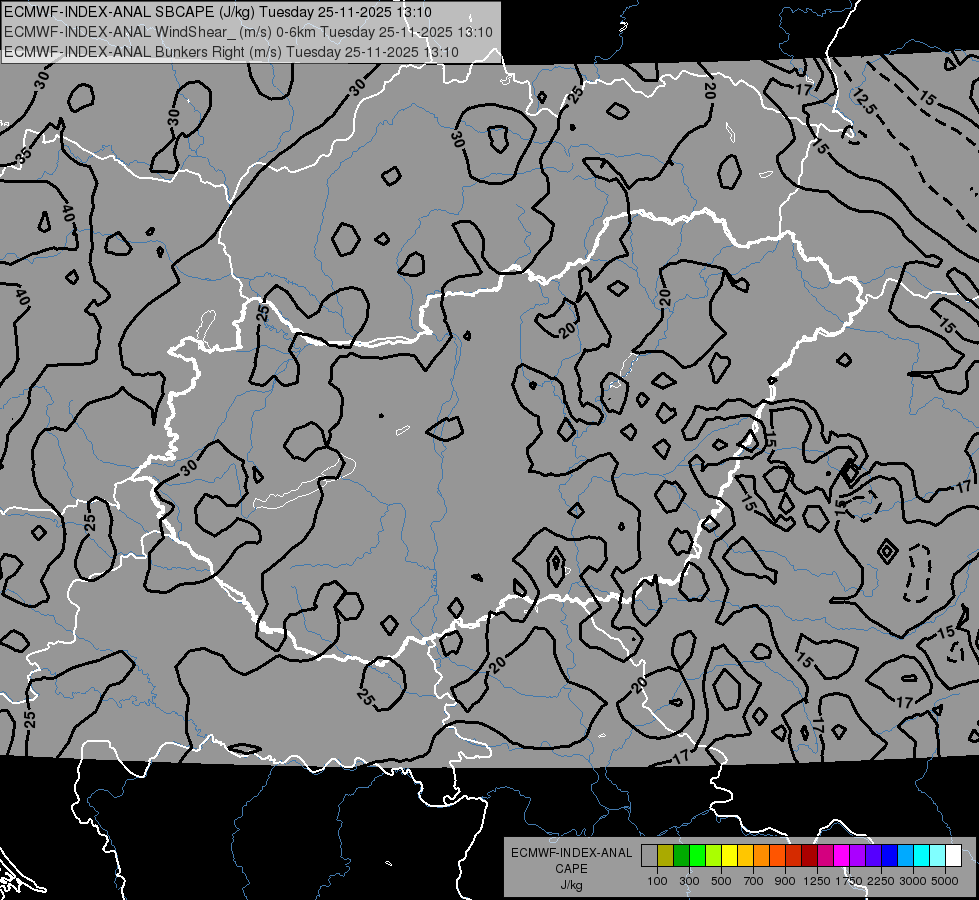Select the pale cyan legend swatch

pyautogui.click(x=938, y=856)
